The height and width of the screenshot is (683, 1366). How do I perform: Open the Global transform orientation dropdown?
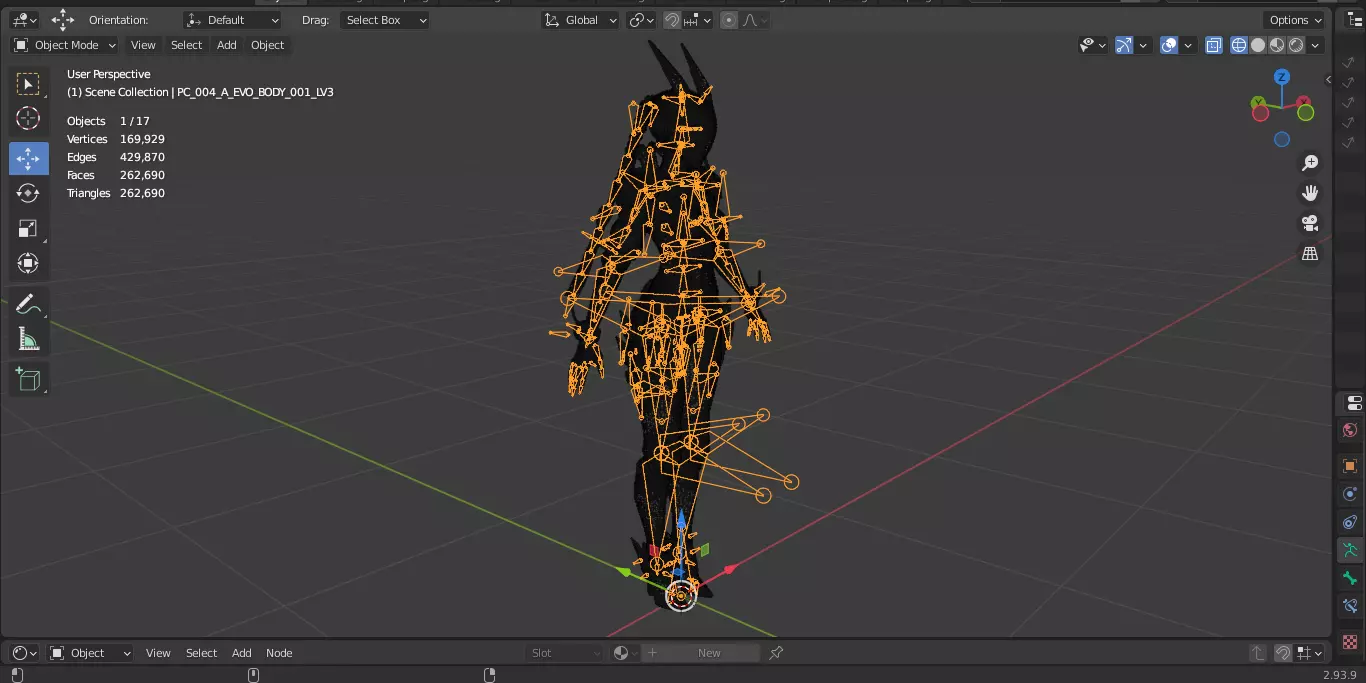(x=581, y=20)
